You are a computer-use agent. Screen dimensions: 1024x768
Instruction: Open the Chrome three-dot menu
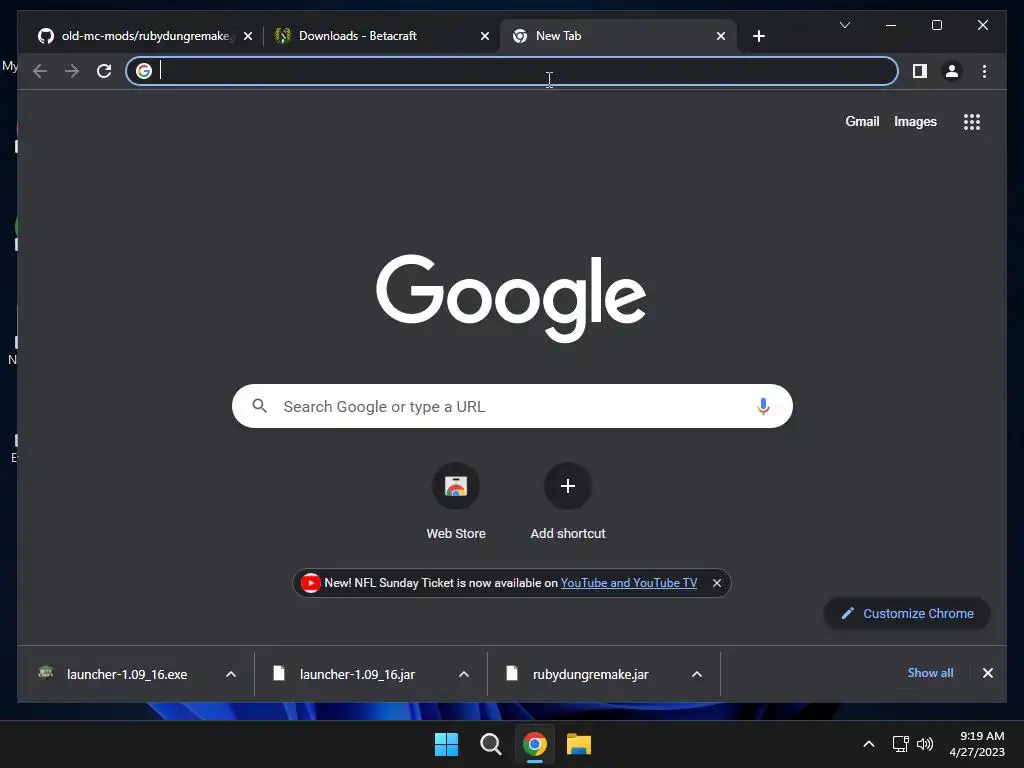click(x=984, y=71)
